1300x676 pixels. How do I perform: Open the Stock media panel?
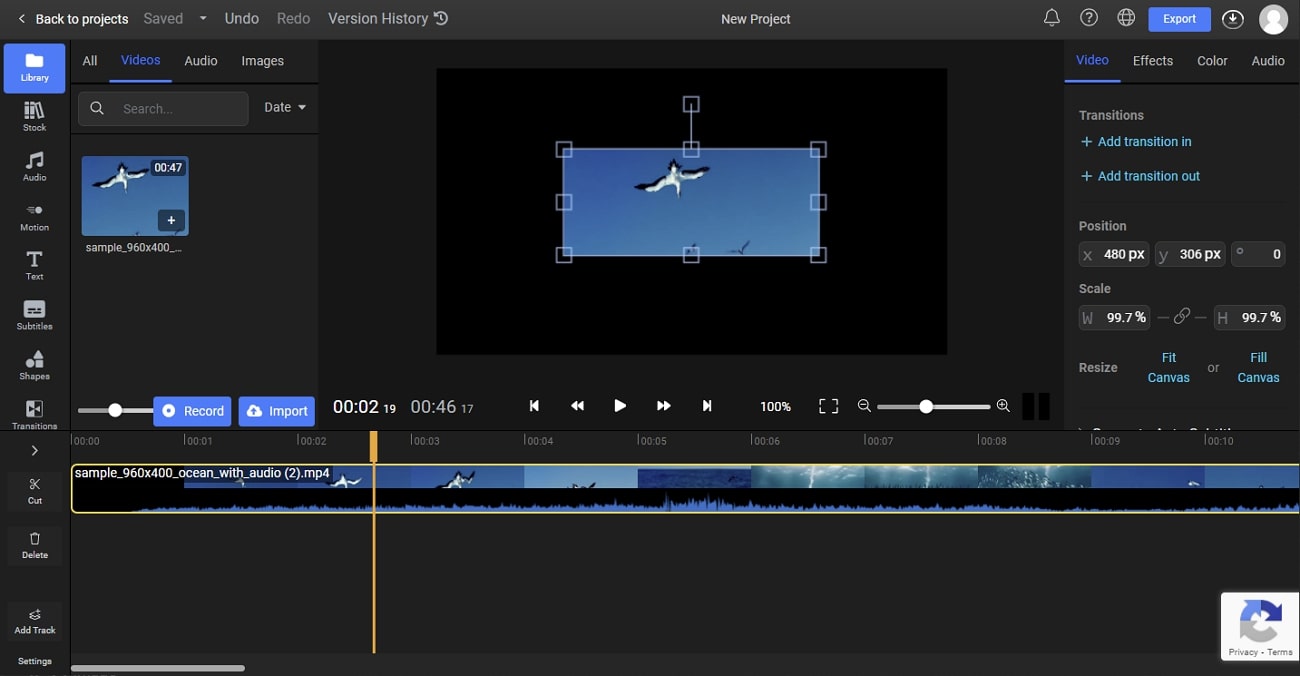point(34,116)
